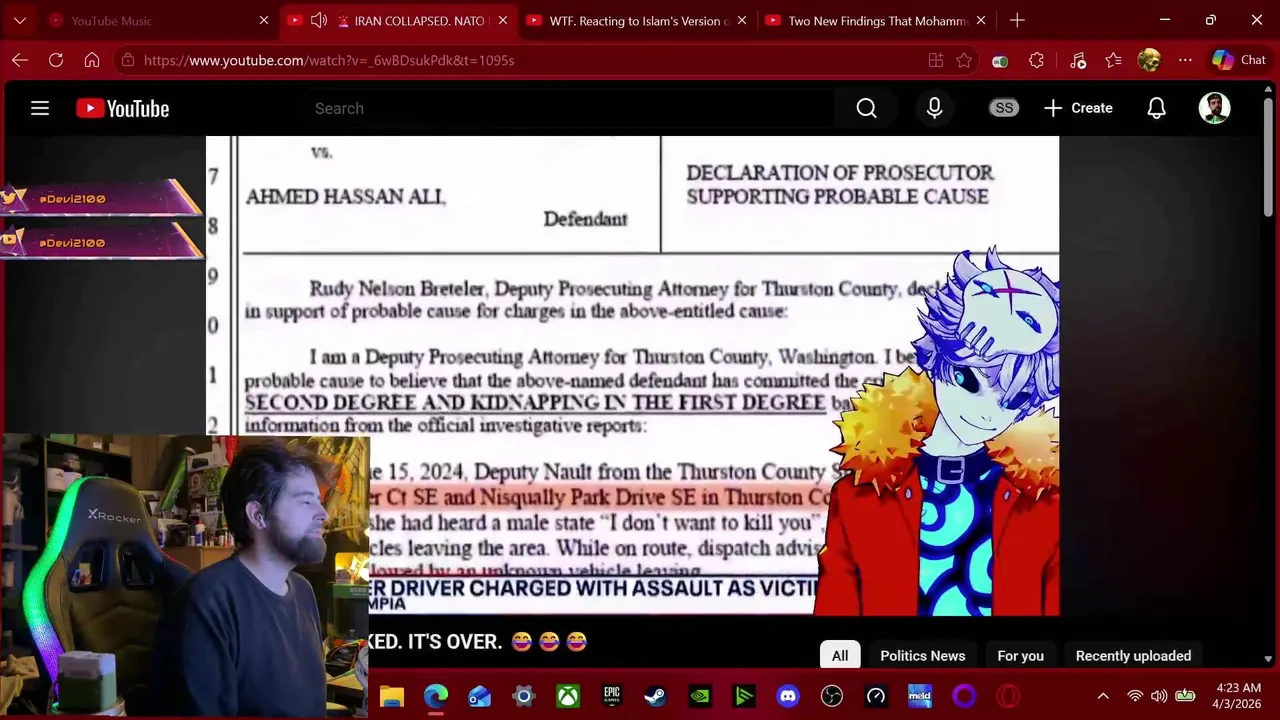Image resolution: width=1280 pixels, height=720 pixels.
Task: Open Outlook mail from the taskbar
Action: tap(480, 696)
